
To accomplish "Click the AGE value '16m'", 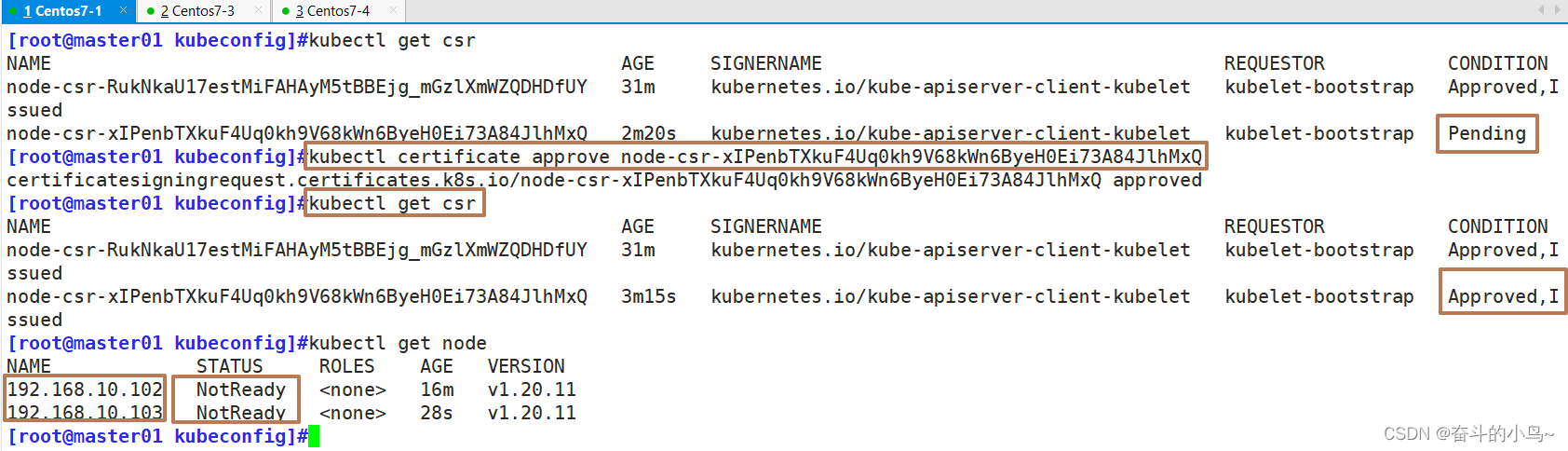I will coord(437,389).
